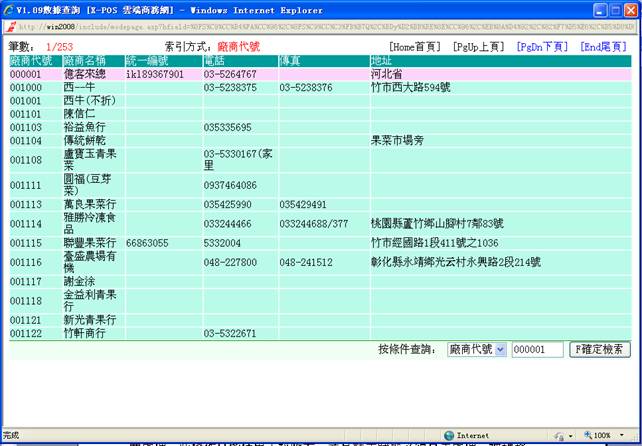
Task: Click the search value input field
Action: coord(536,350)
